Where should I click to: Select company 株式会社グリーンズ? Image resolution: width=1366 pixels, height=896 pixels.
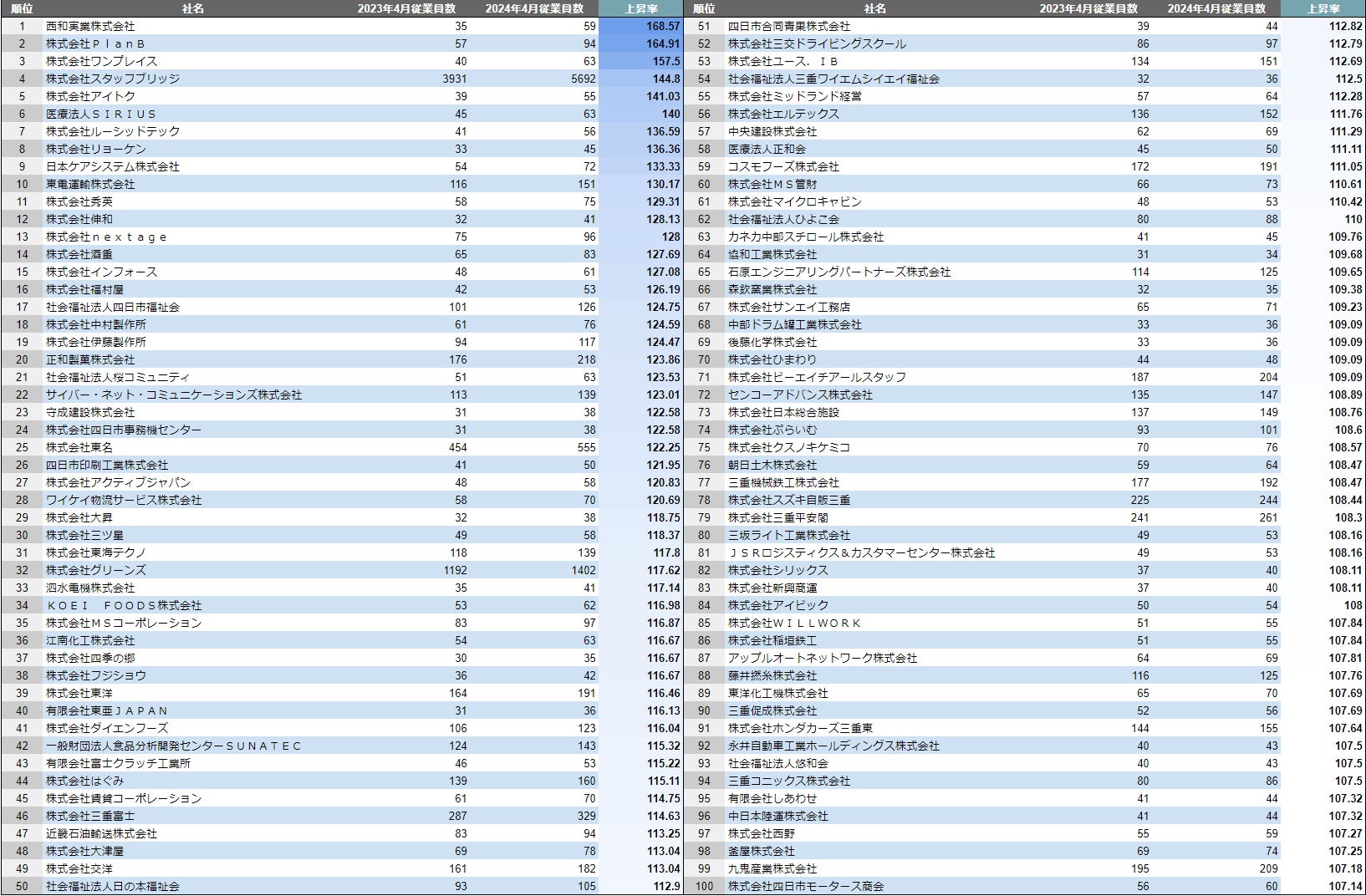click(96, 570)
